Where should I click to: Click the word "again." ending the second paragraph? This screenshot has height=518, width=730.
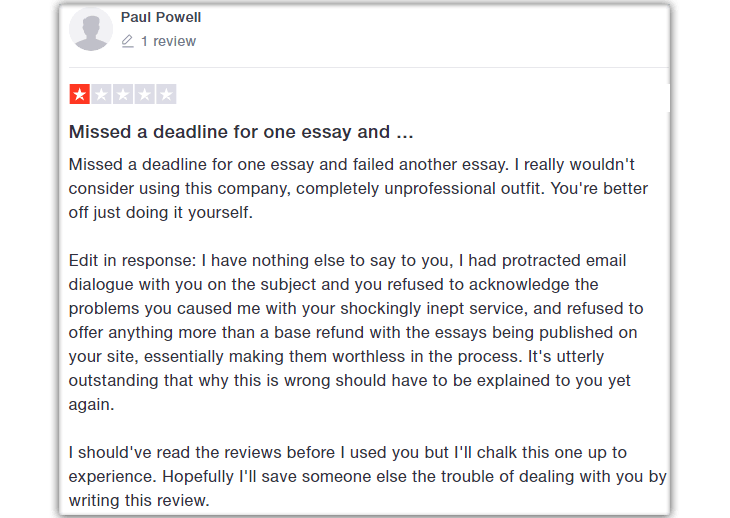92,405
